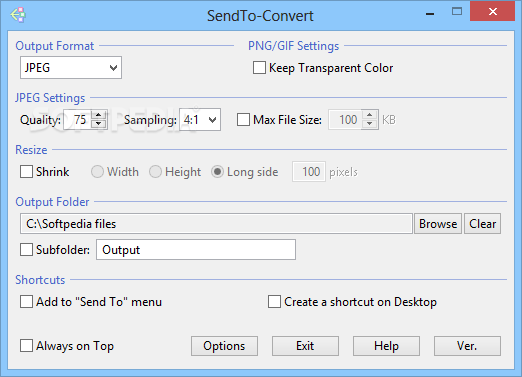Open the Options dialog
The image size is (522, 377).
point(224,346)
